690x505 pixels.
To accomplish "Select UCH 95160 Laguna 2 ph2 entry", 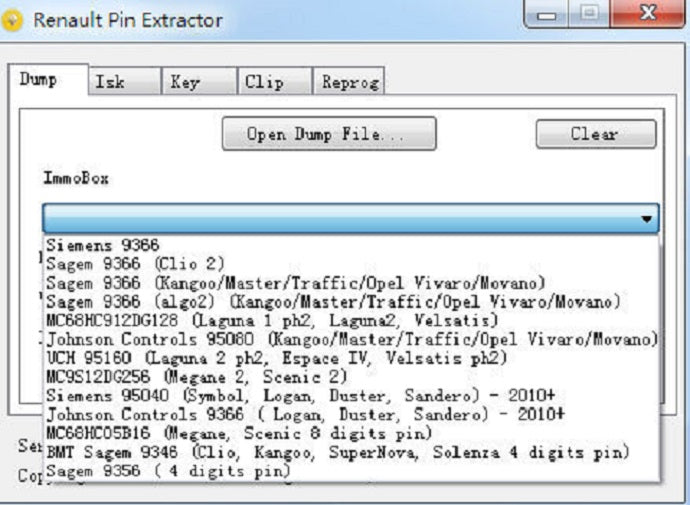I will pos(277,358).
